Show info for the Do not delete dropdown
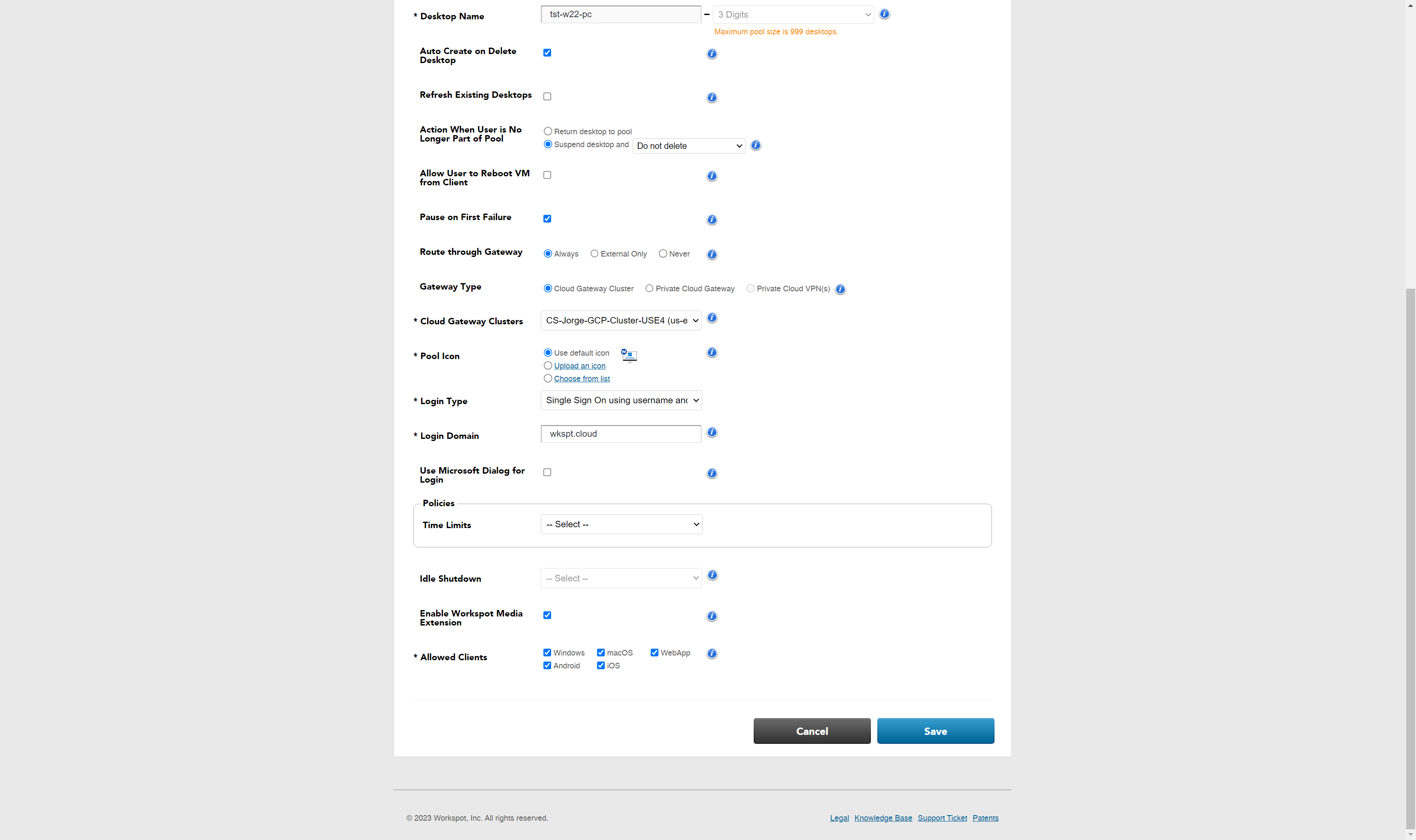This screenshot has height=840, width=1416. point(755,145)
